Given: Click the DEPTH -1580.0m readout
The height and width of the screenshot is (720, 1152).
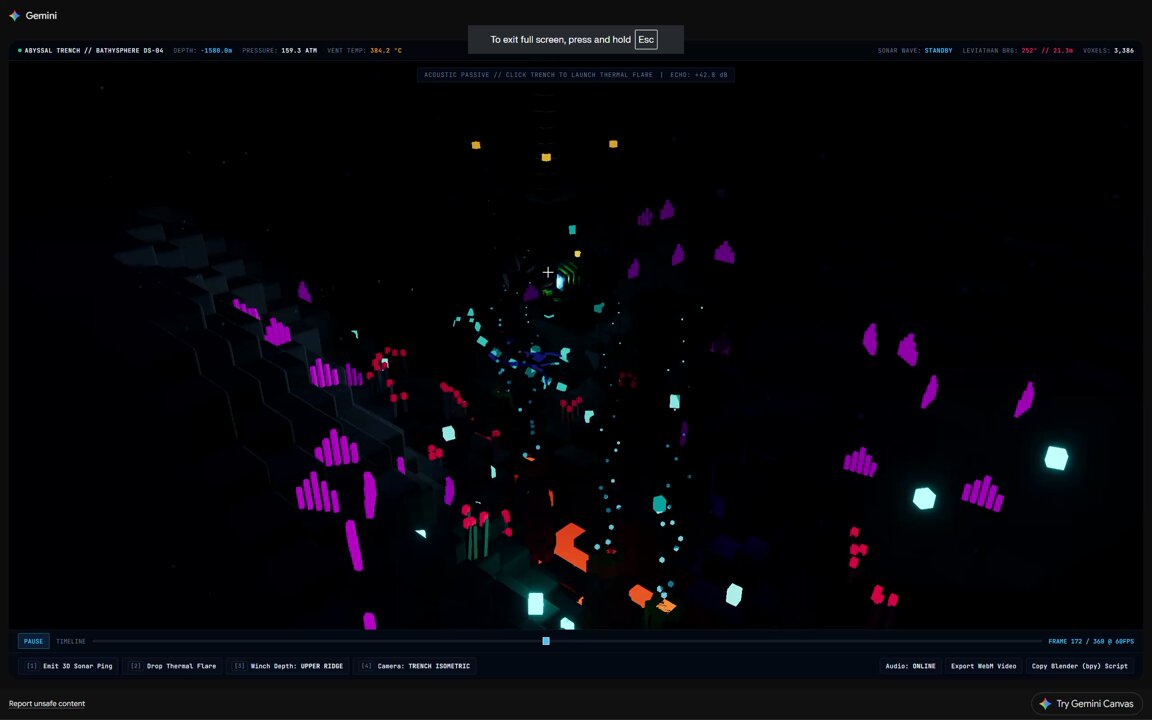Looking at the screenshot, I should point(203,51).
